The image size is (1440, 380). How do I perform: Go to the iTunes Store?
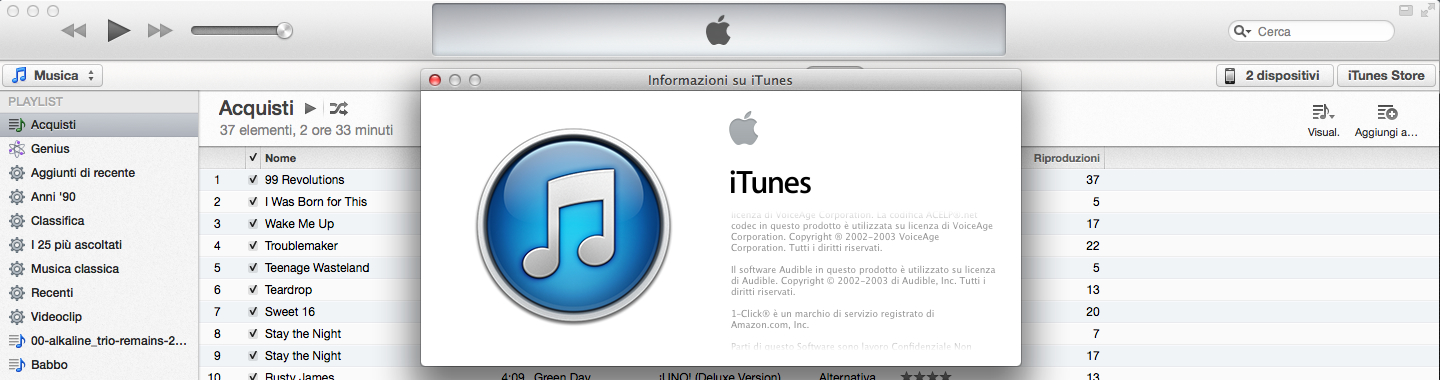[x=1386, y=76]
